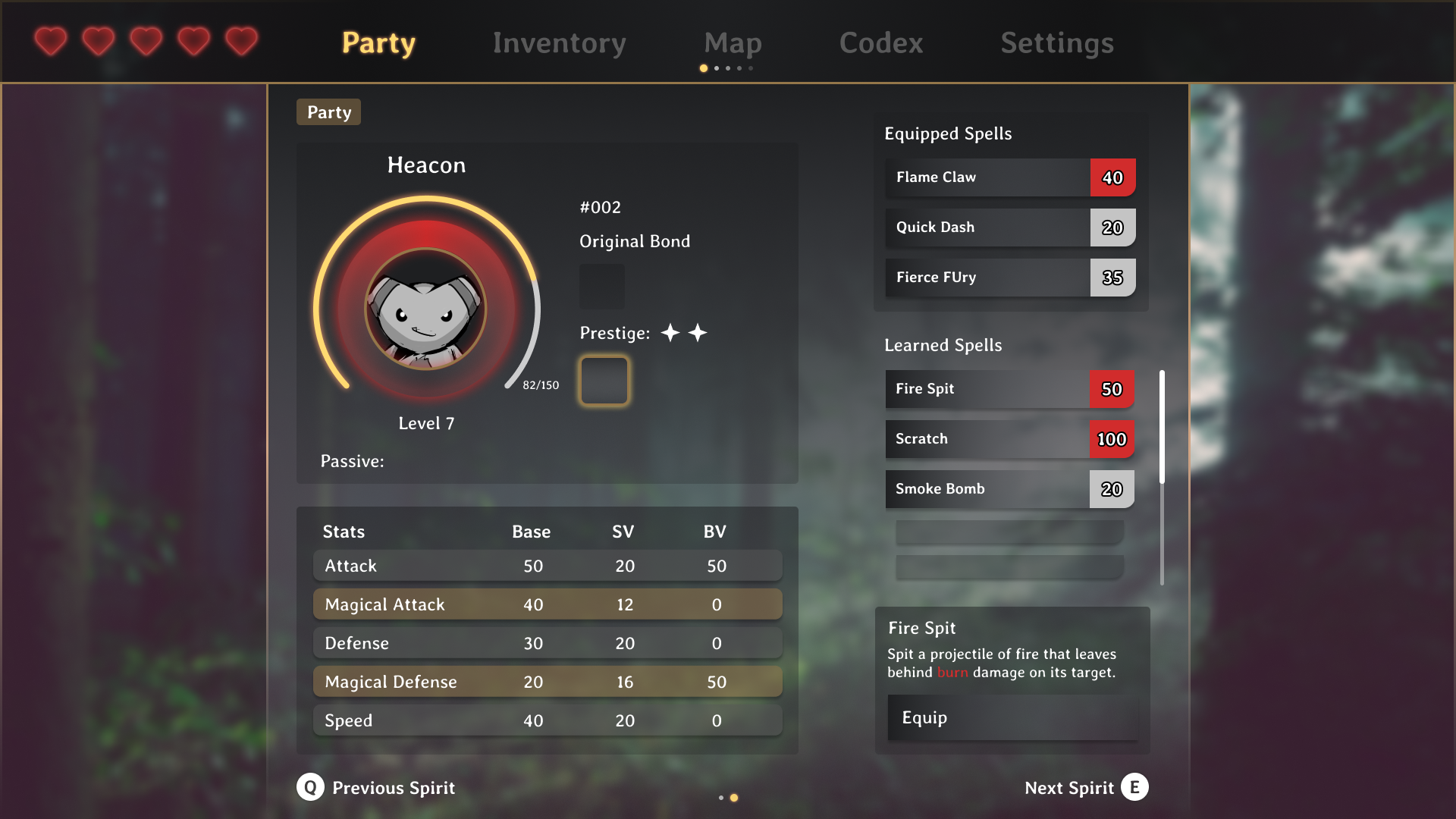Screen dimensions: 1456x819
Task: Select the Magical Attack stat row
Action: (x=548, y=604)
